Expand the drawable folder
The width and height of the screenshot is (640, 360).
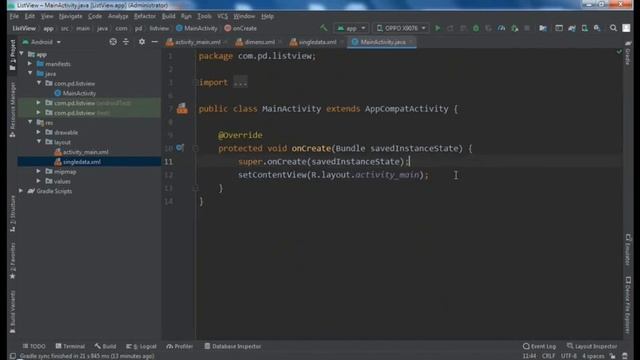pyautogui.click(x=38, y=132)
